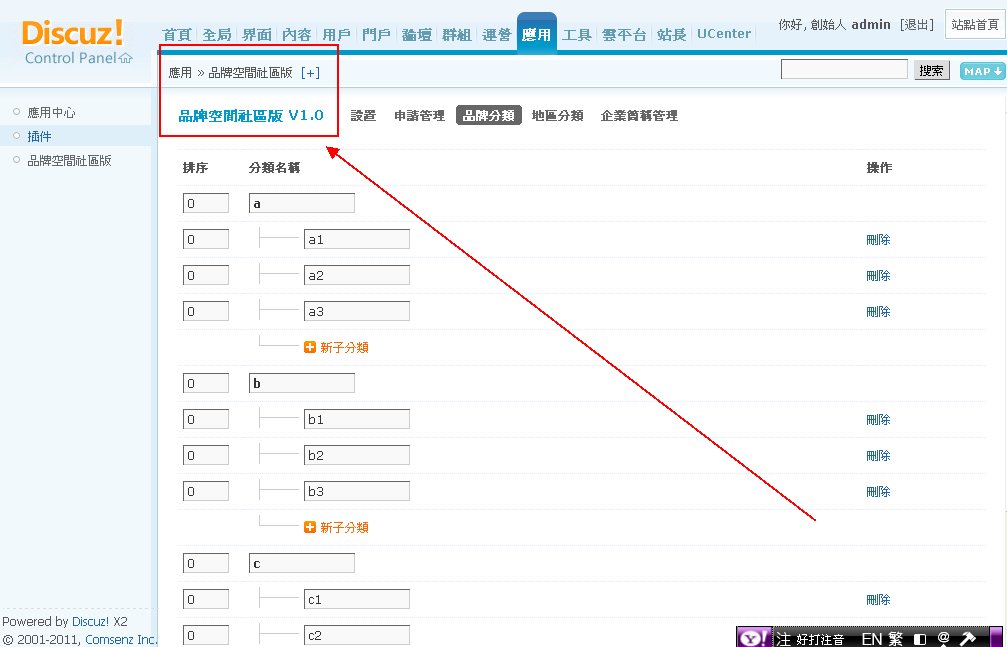Click the name field containing b3
This screenshot has width=1007, height=647.
[x=356, y=491]
